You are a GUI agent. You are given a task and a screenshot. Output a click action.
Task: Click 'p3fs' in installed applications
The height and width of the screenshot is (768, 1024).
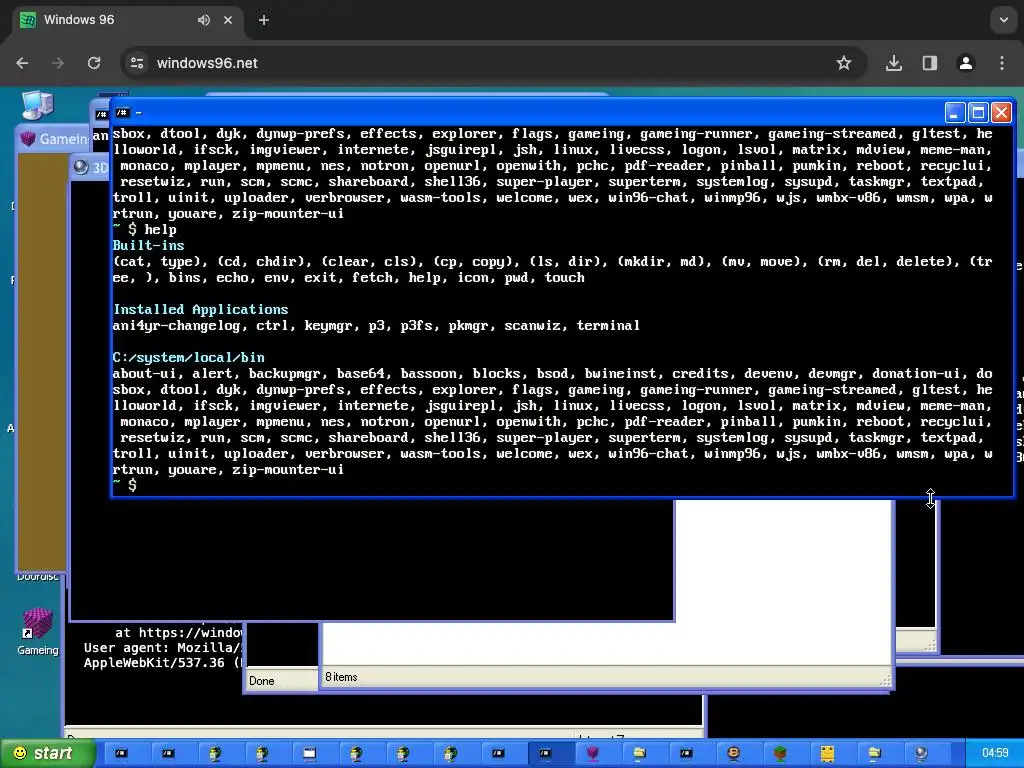417,325
